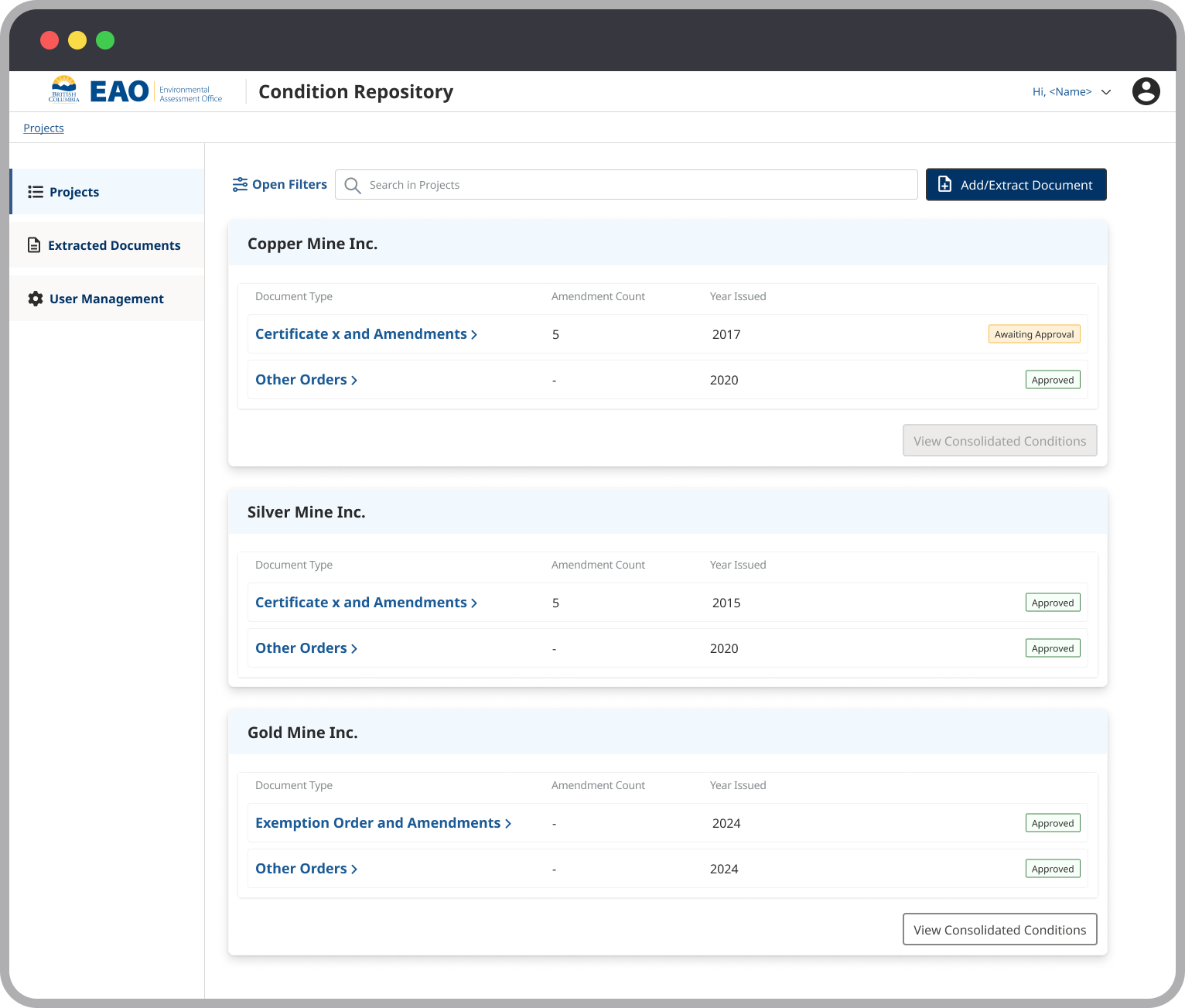
Task: Click the yellow macOS minimize dot
Action: click(77, 40)
